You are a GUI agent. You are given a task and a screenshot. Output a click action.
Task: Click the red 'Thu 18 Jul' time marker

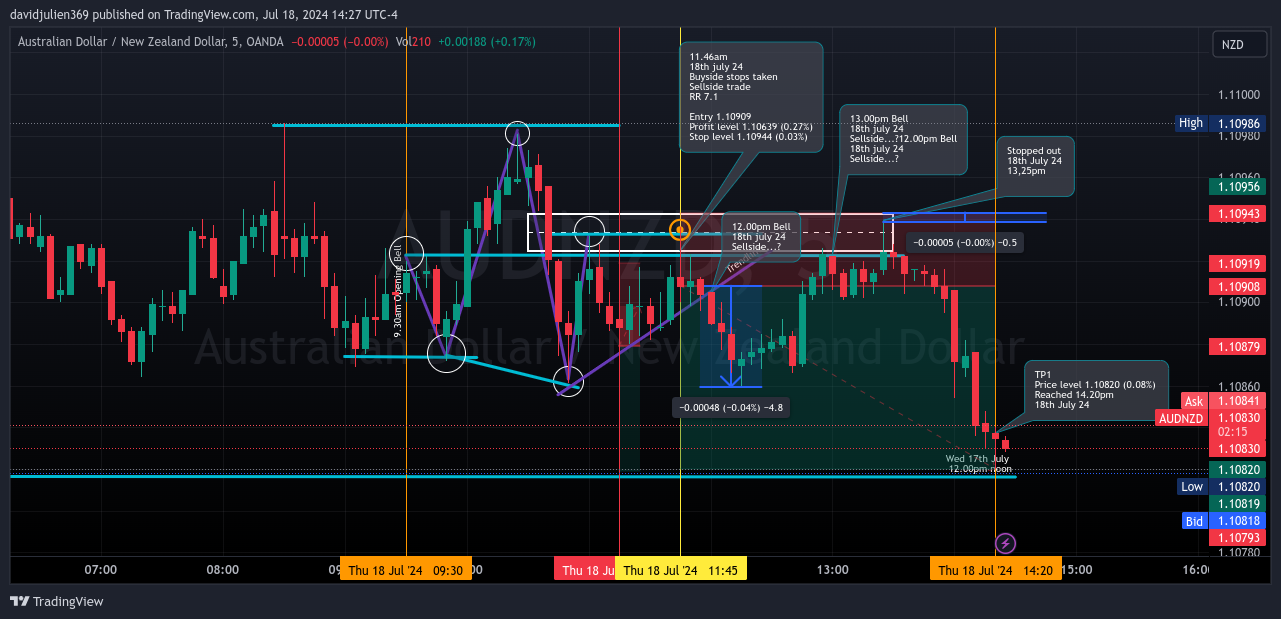[x=585, y=570]
